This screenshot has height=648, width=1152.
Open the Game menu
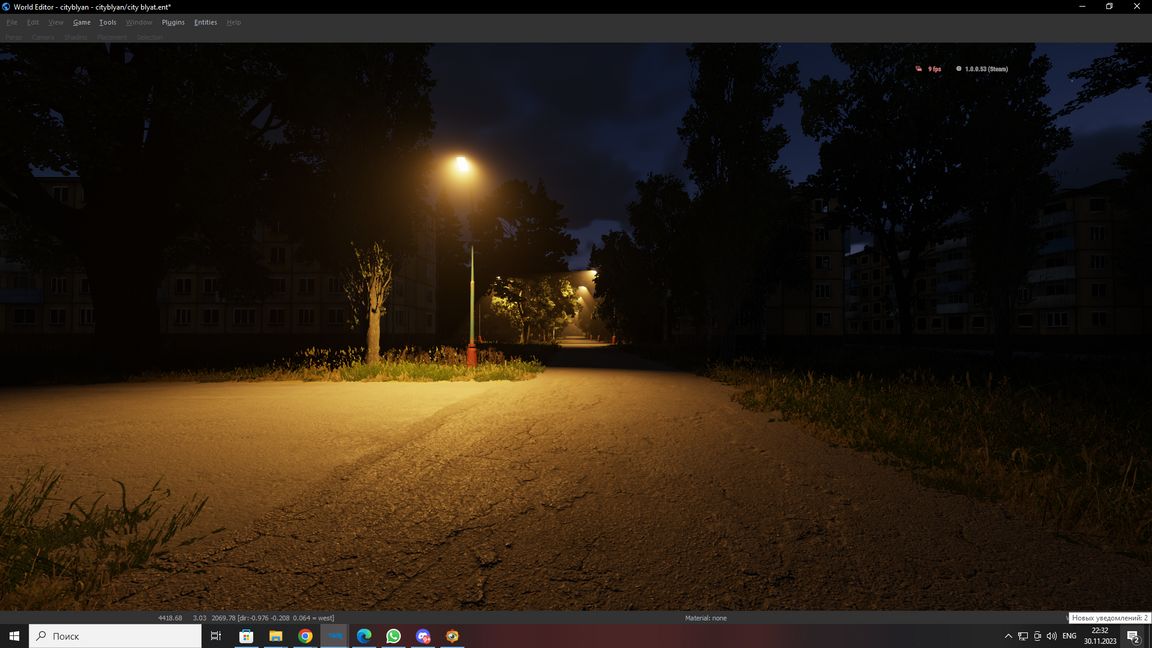tap(82, 22)
